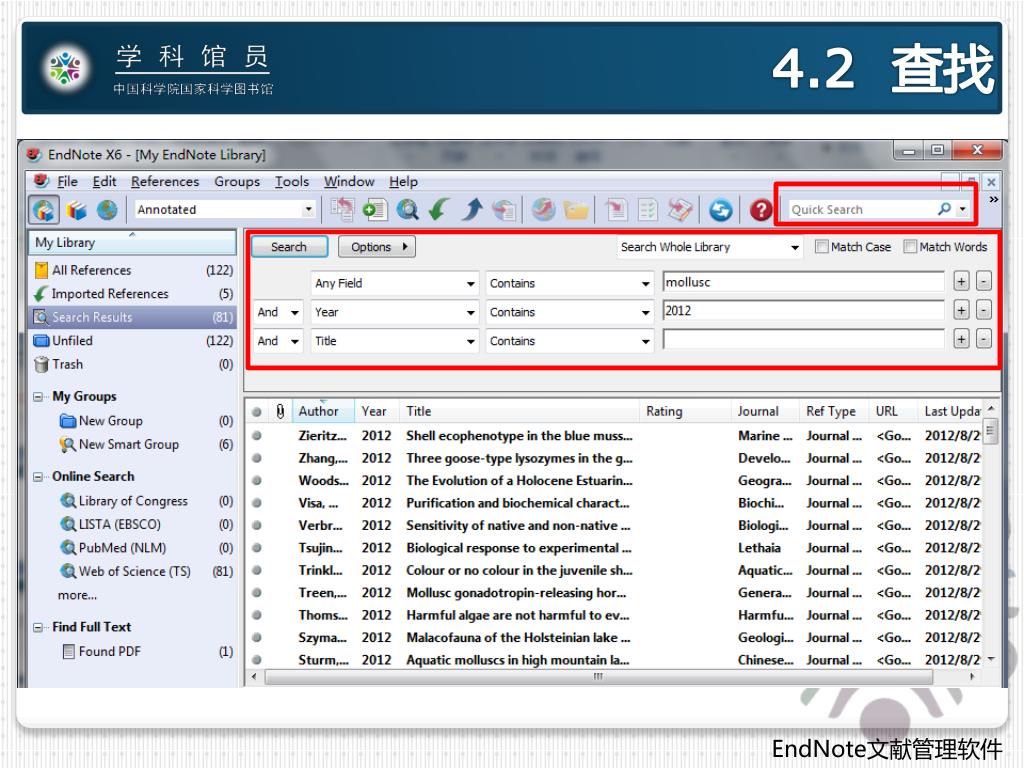Click the Quick Search magnifier icon
Viewport: 1024px width, 768px height.
pyautogui.click(x=944, y=209)
